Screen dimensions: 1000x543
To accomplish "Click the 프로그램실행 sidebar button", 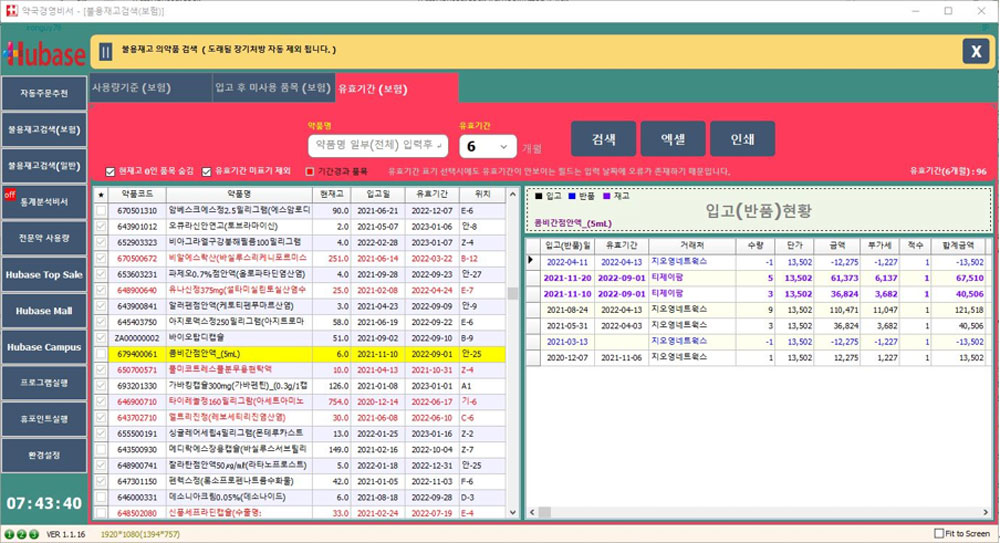I will coord(44,383).
